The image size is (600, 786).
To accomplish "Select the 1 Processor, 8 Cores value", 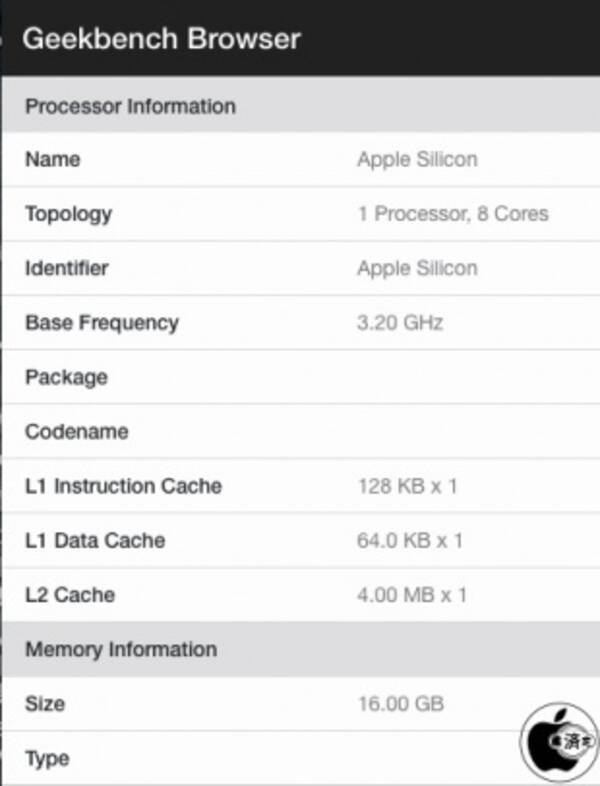I will click(452, 213).
